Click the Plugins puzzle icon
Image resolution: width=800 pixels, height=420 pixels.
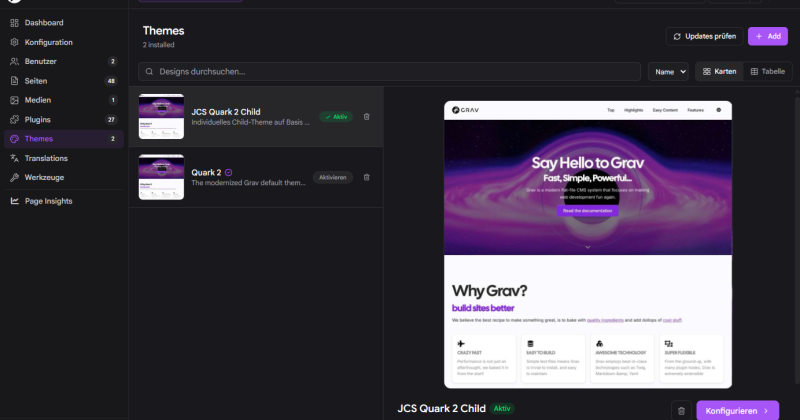click(x=14, y=119)
